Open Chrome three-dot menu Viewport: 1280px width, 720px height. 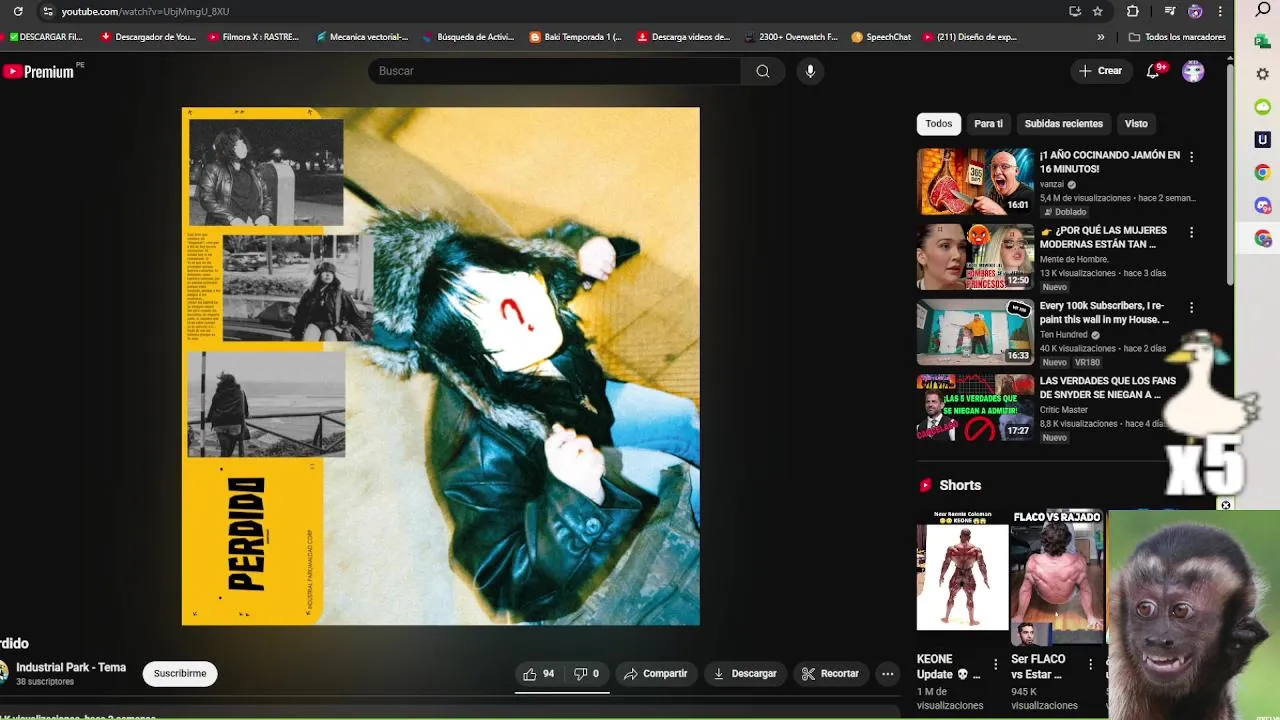coord(1220,11)
